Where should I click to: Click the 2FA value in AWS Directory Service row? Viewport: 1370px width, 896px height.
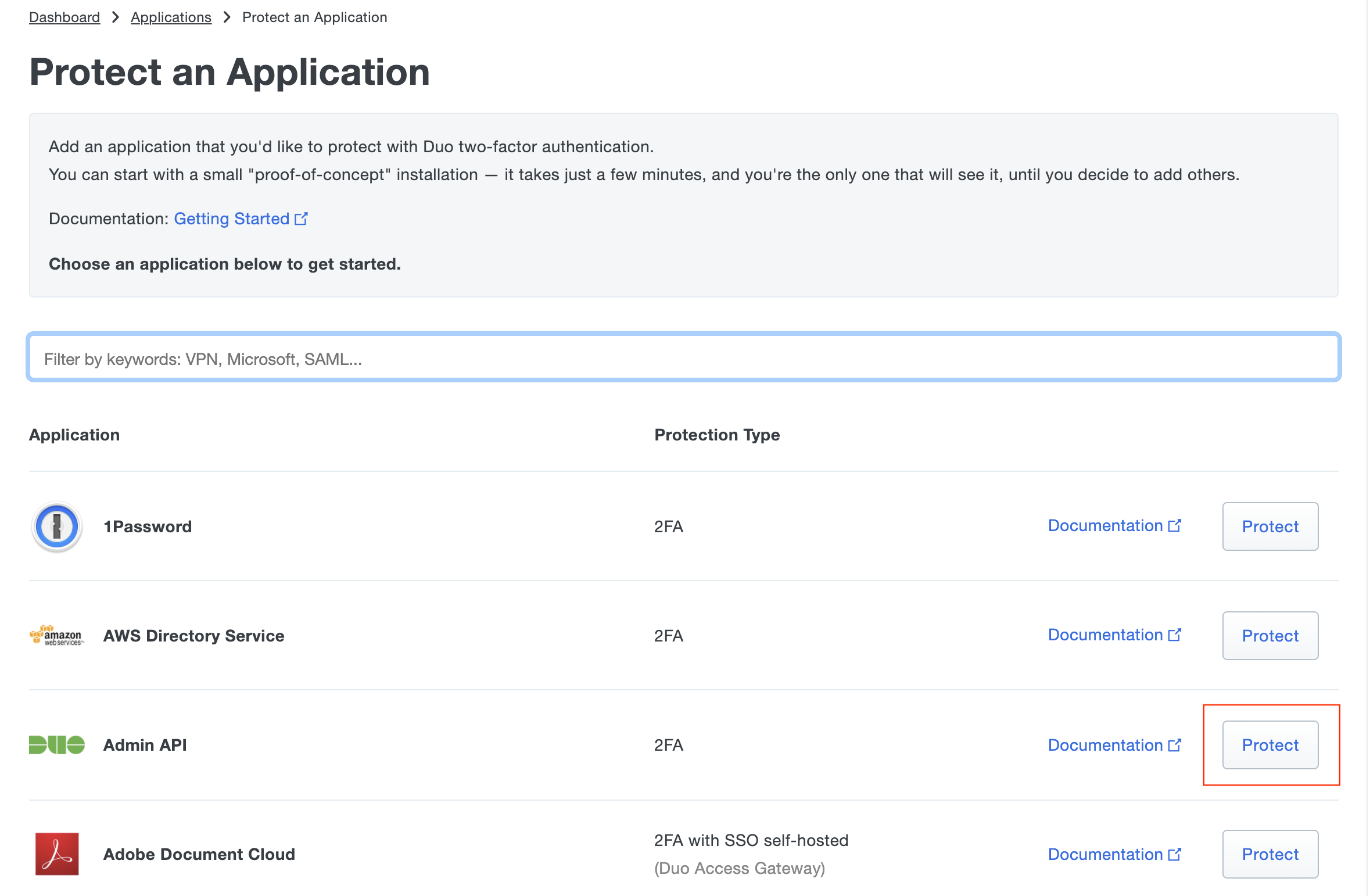(x=669, y=636)
